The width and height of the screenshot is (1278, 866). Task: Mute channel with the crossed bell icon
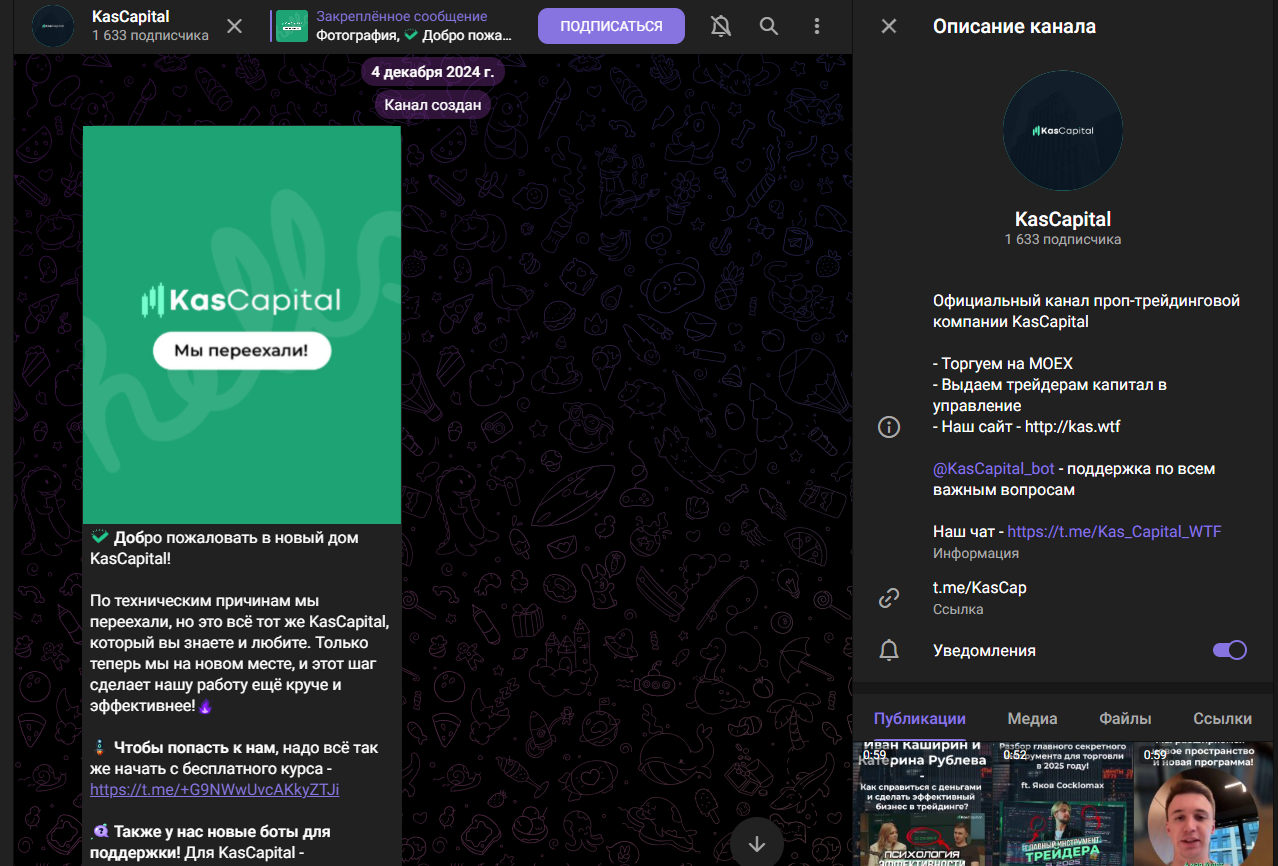coord(720,26)
